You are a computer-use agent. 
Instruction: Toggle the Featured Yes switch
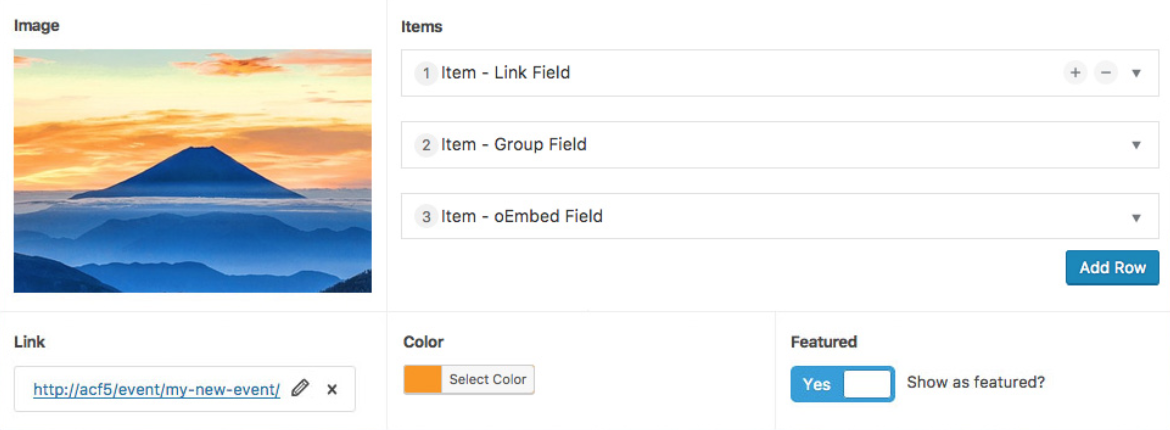point(842,384)
